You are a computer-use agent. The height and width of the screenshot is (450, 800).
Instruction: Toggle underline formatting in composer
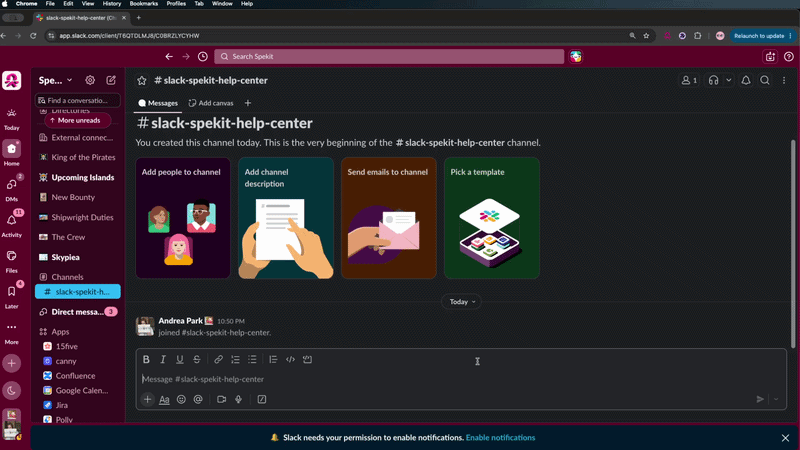pos(180,360)
